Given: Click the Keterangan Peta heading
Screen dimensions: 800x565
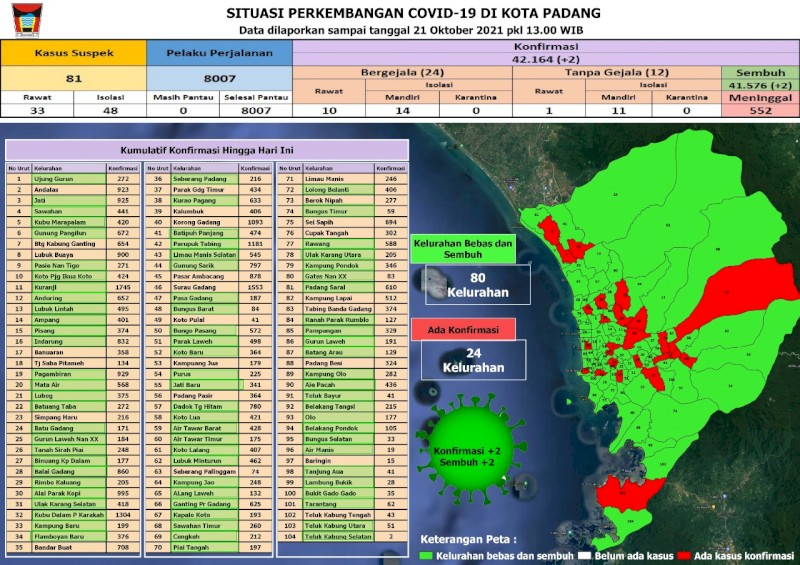Looking at the screenshot, I should [468, 539].
